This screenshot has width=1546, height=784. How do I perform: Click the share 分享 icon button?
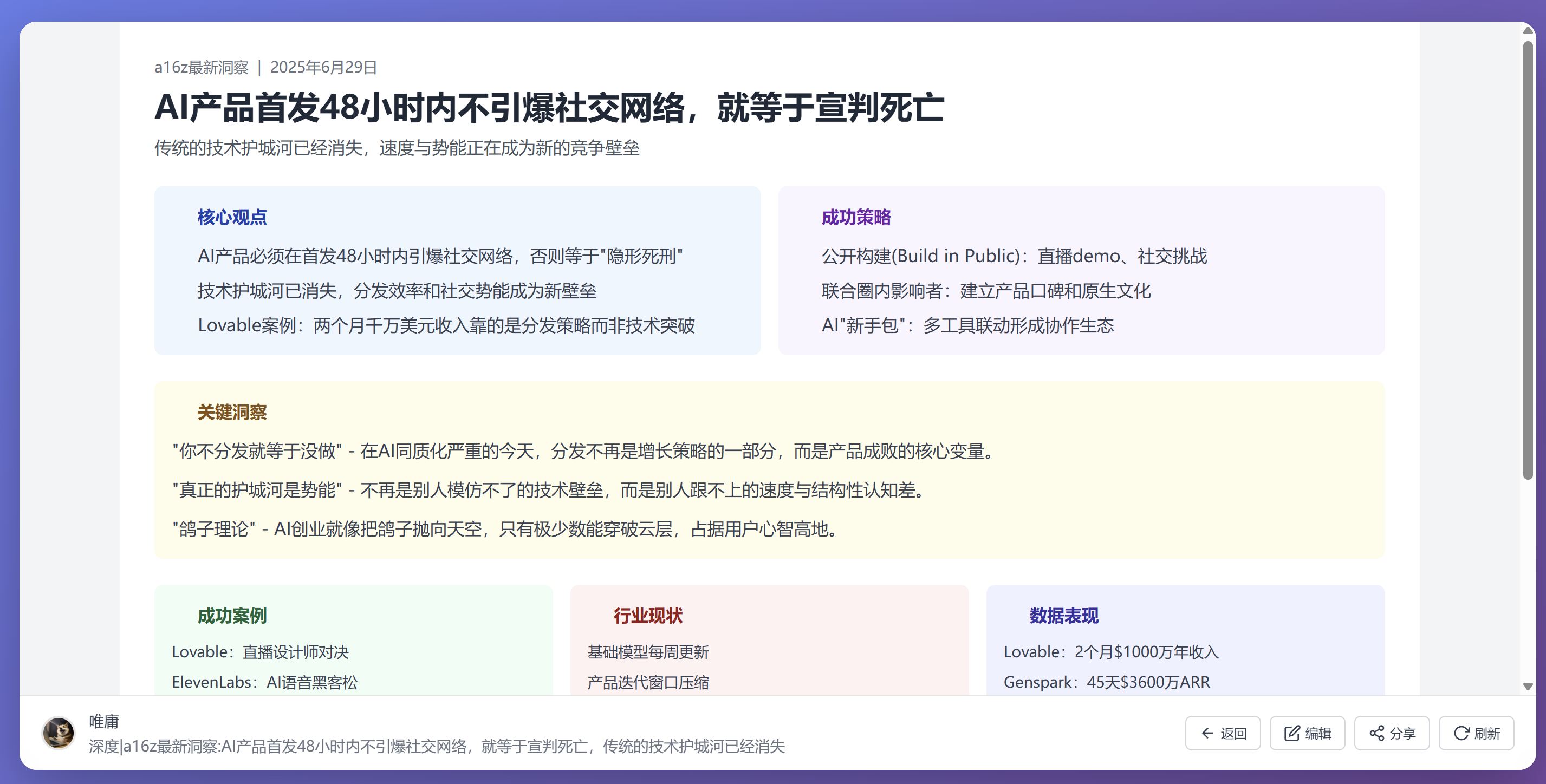1392,733
